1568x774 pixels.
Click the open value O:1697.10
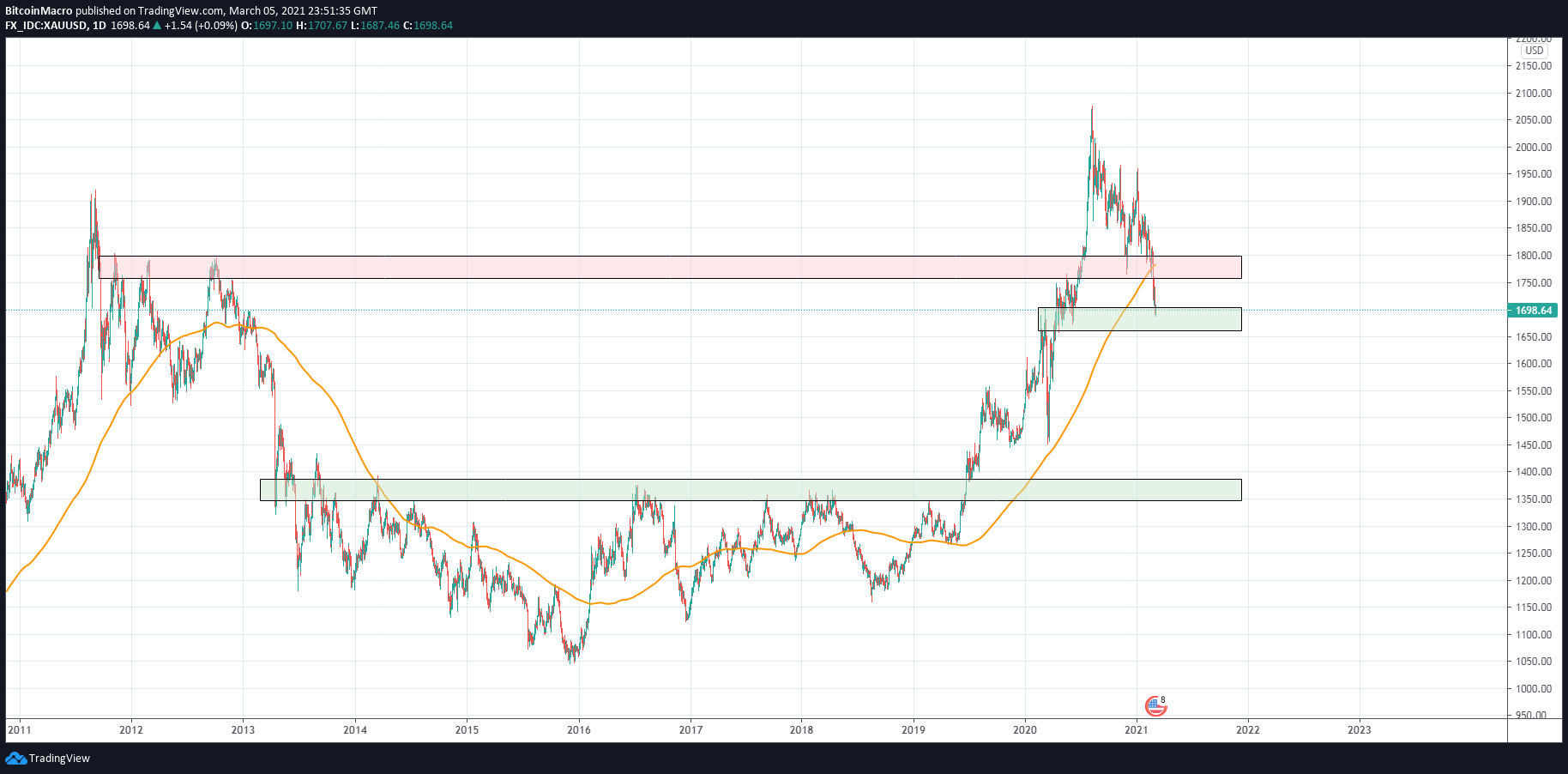[267, 26]
